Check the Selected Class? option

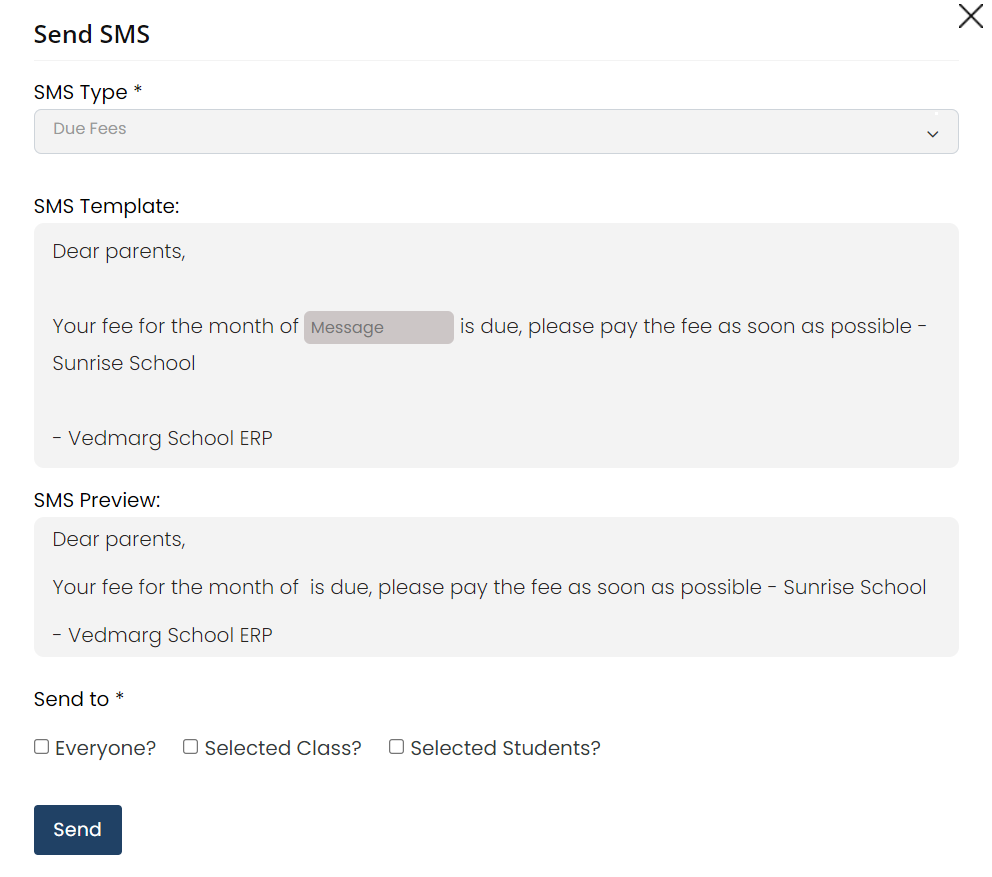[x=190, y=746]
